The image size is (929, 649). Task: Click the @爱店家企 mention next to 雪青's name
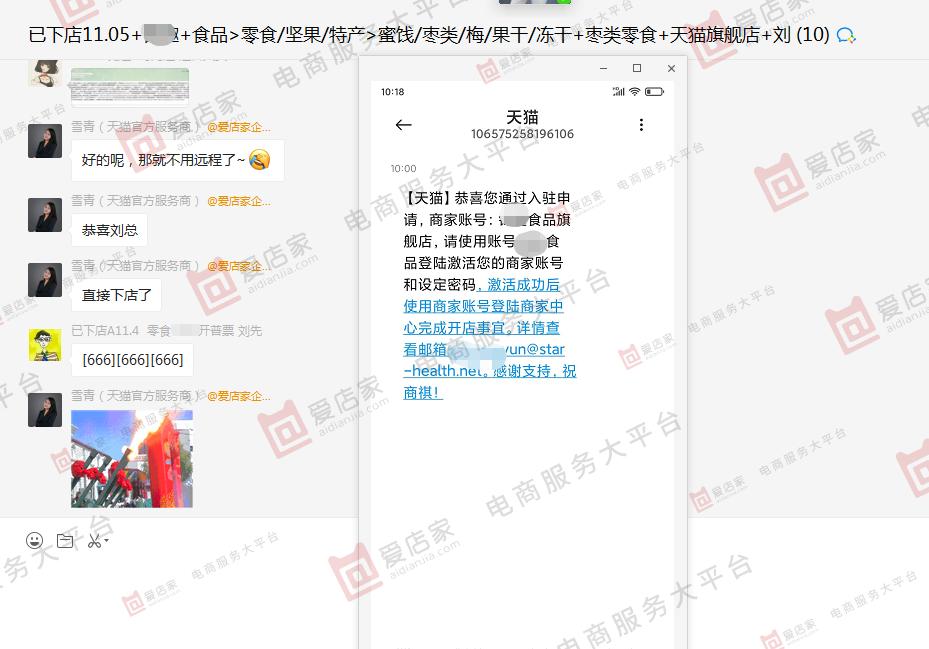pos(242,200)
